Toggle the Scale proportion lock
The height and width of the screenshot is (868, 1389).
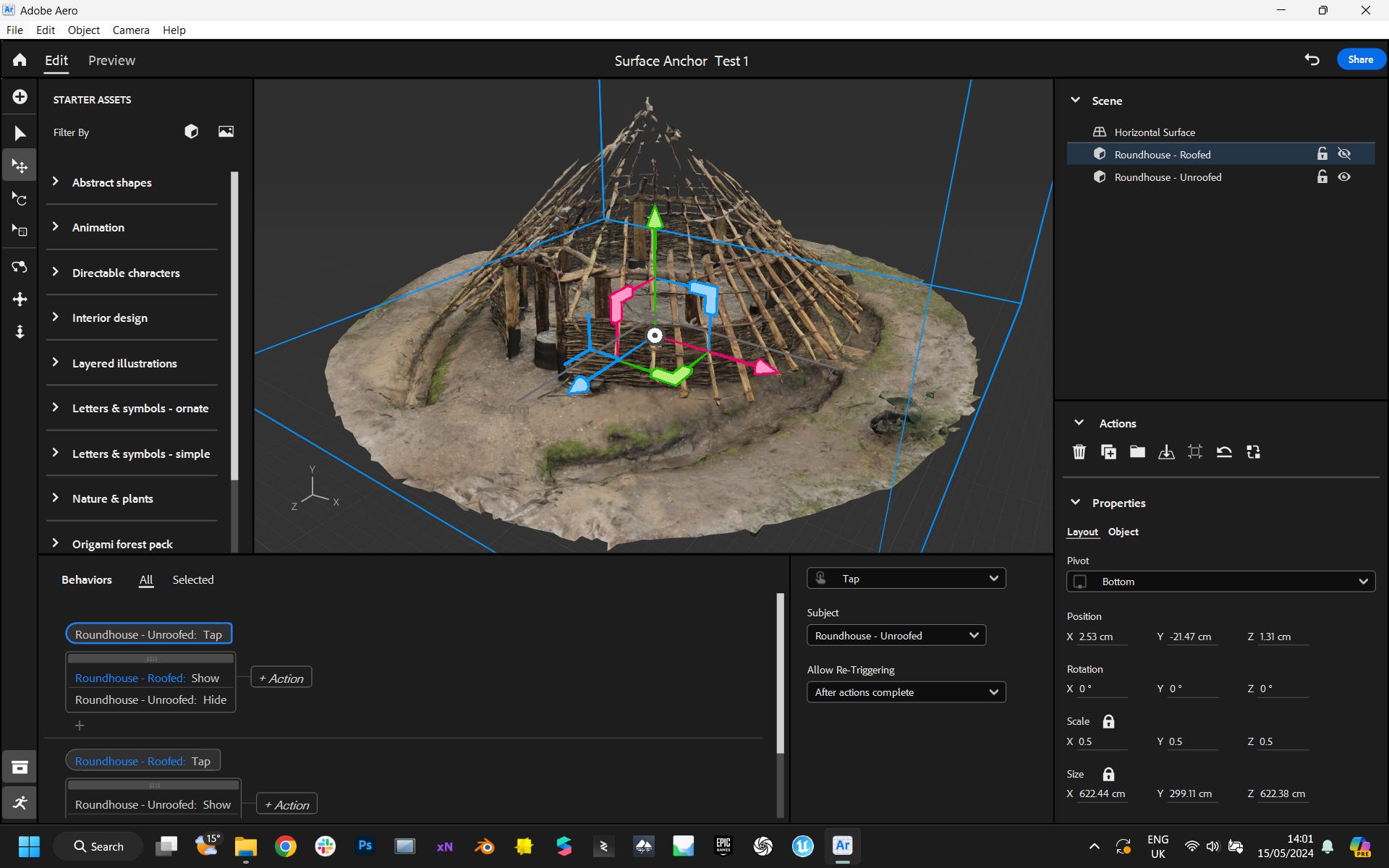pos(1108,721)
